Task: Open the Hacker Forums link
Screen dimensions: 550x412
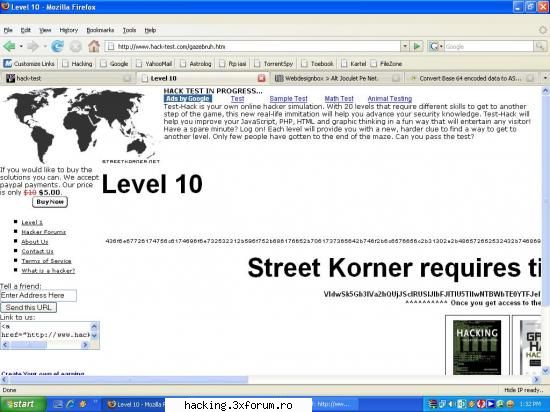Action: (x=43, y=232)
